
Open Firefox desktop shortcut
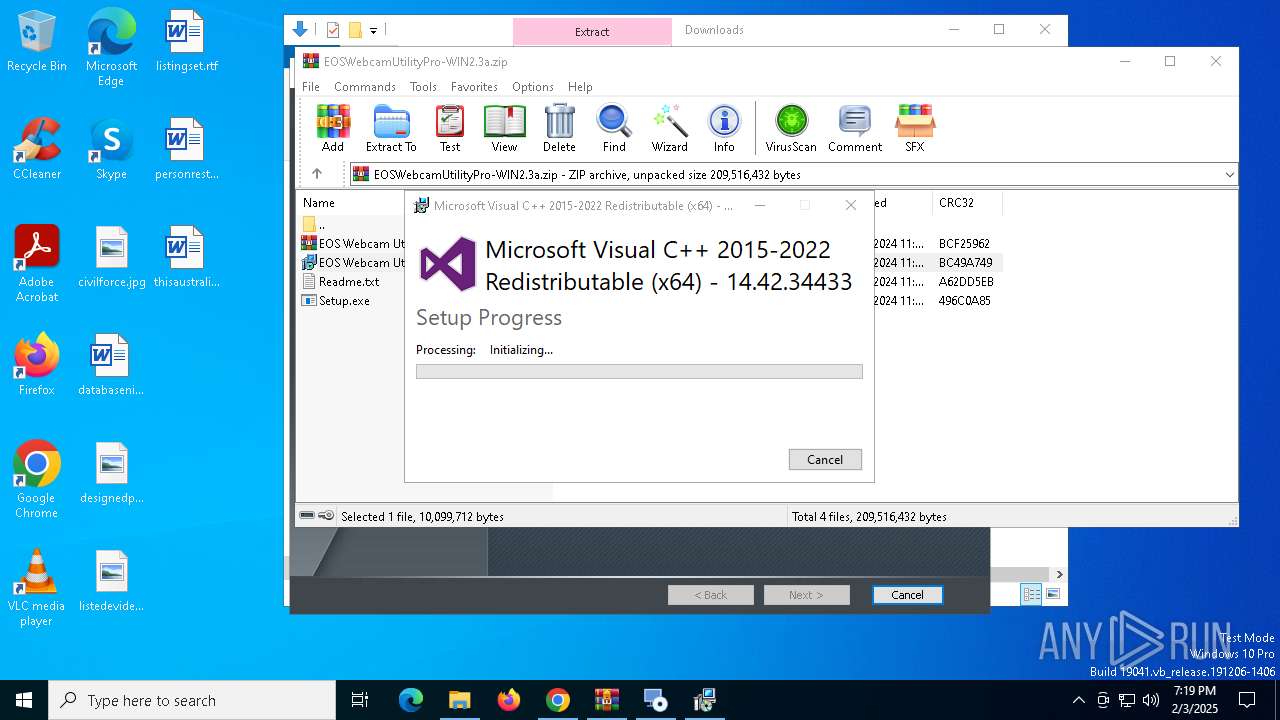37,365
